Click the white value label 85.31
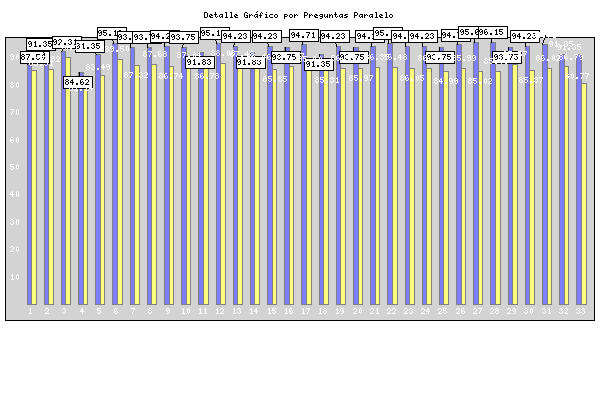Viewport: 600px width, 400px height. [327, 80]
